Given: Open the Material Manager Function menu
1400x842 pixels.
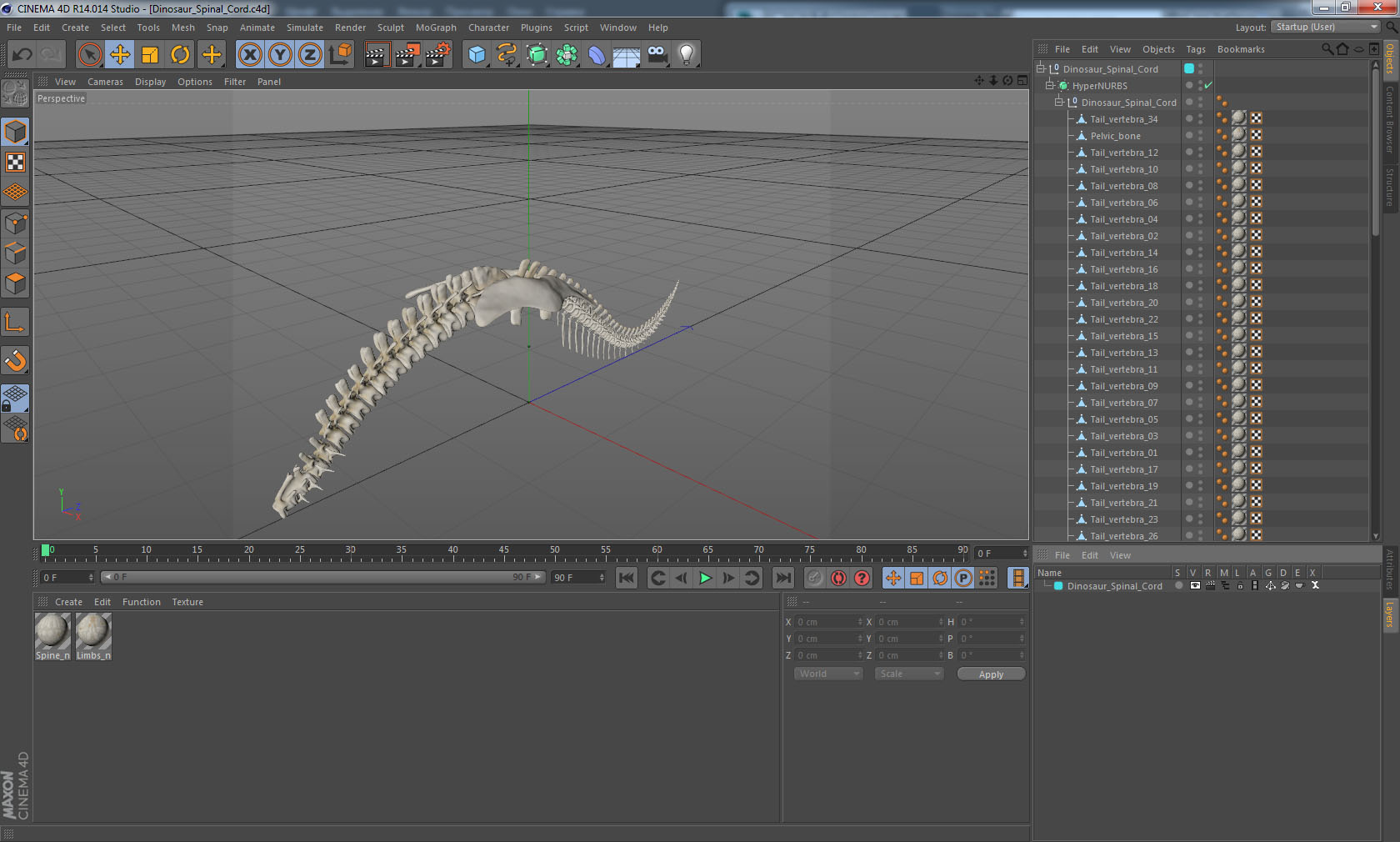Looking at the screenshot, I should (141, 602).
